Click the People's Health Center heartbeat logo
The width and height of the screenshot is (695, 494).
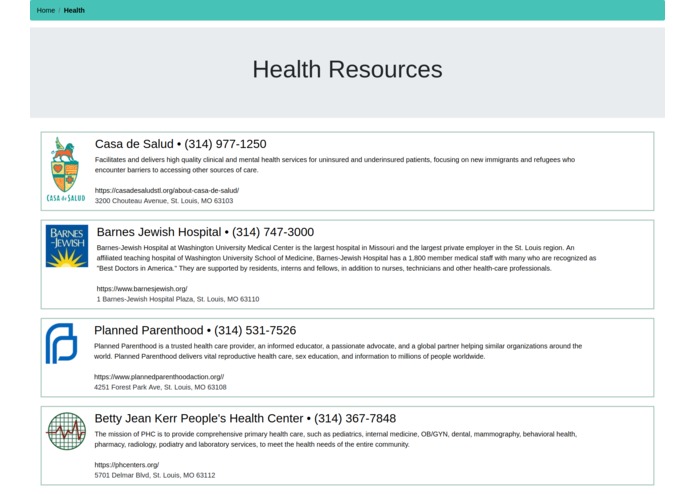66,431
